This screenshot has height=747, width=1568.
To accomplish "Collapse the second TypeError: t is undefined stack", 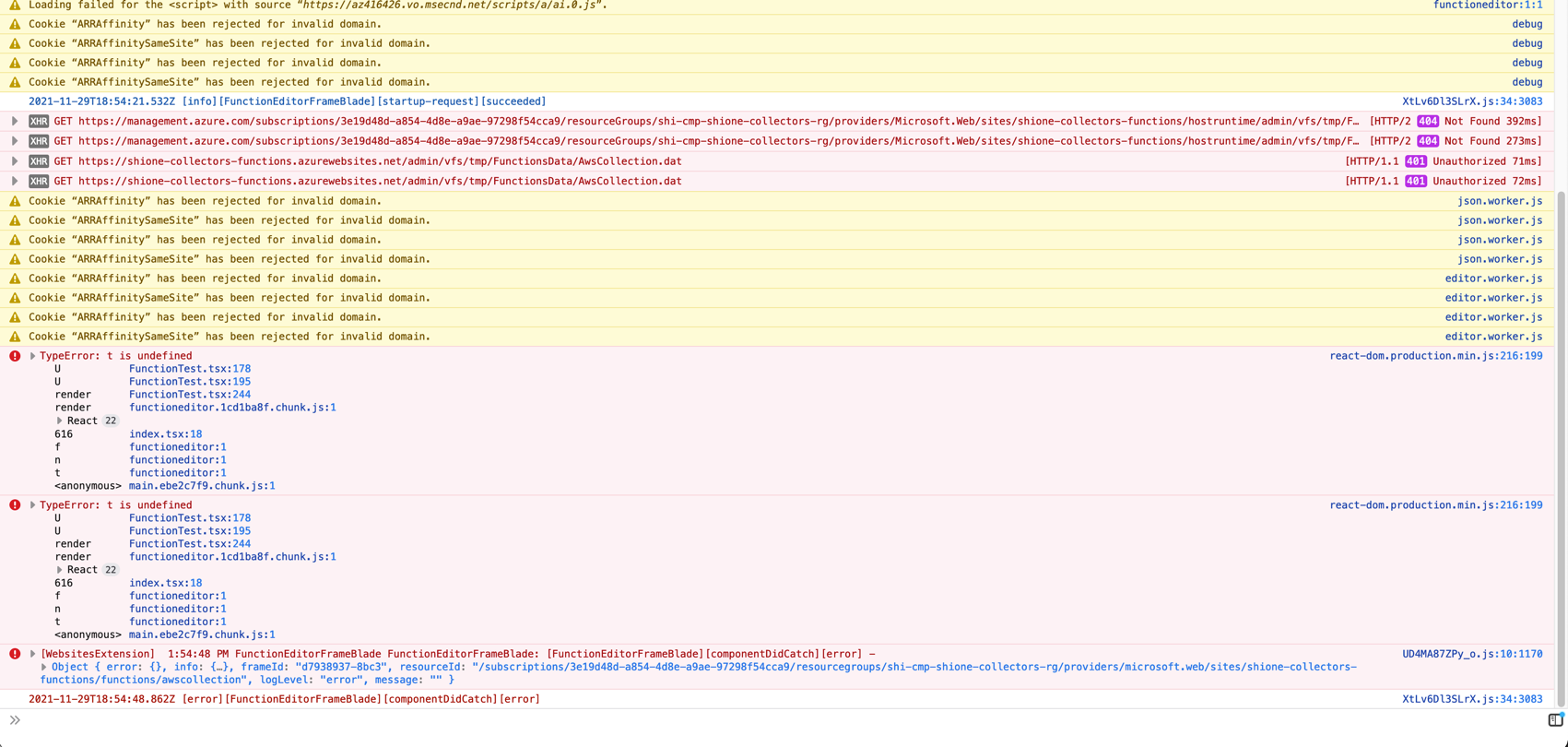I will pyautogui.click(x=32, y=505).
